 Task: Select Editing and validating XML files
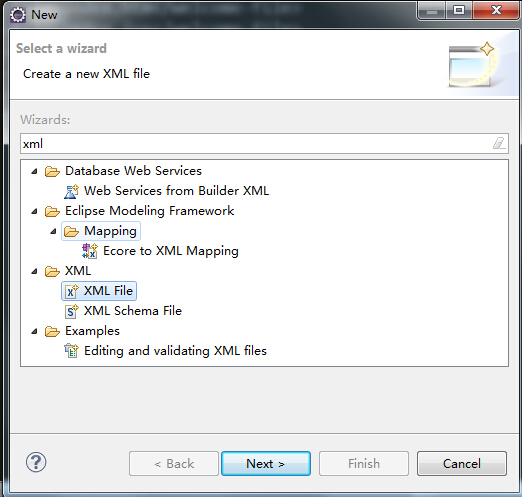[175, 351]
